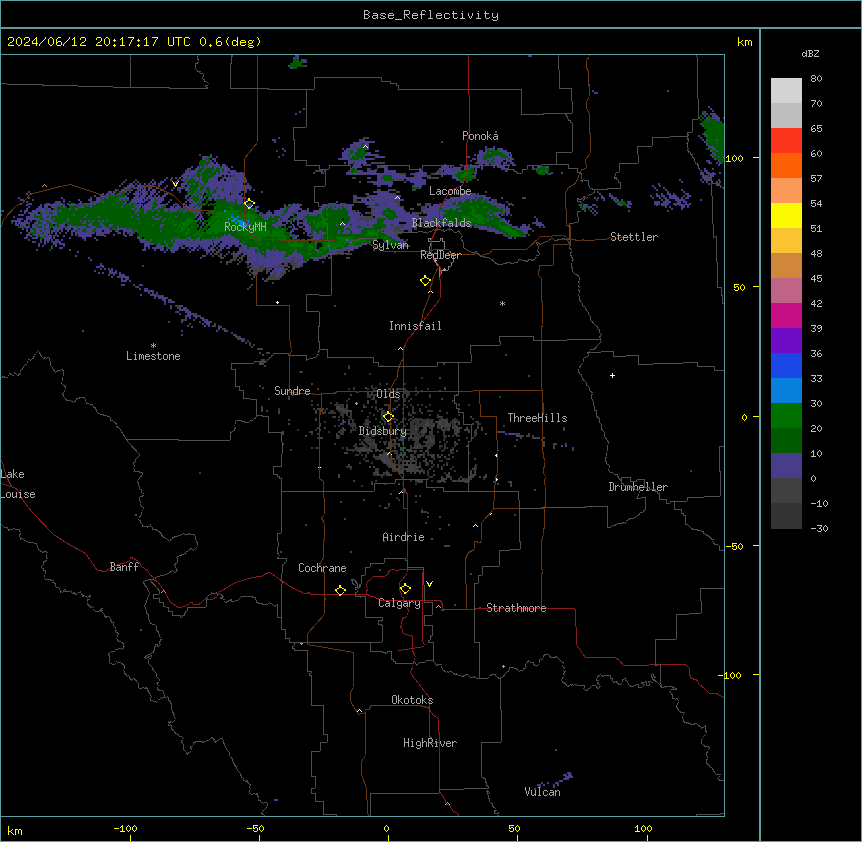Click the Limestone label
This screenshot has height=842, width=862.
[x=153, y=356]
